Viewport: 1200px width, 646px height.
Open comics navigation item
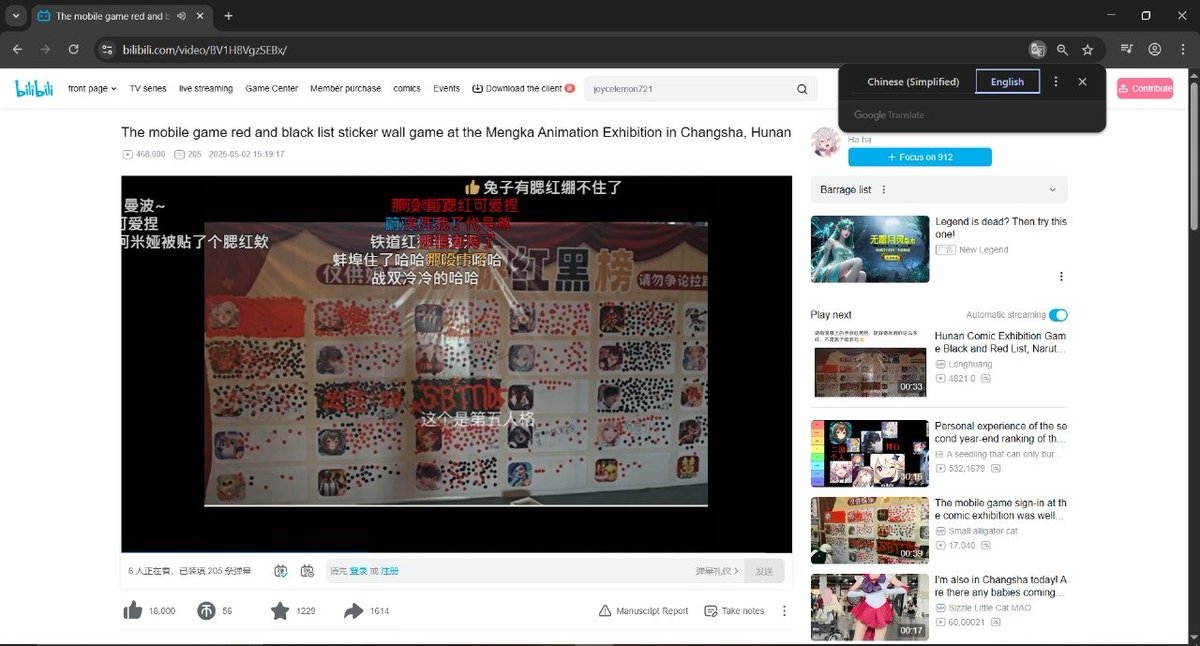click(407, 88)
